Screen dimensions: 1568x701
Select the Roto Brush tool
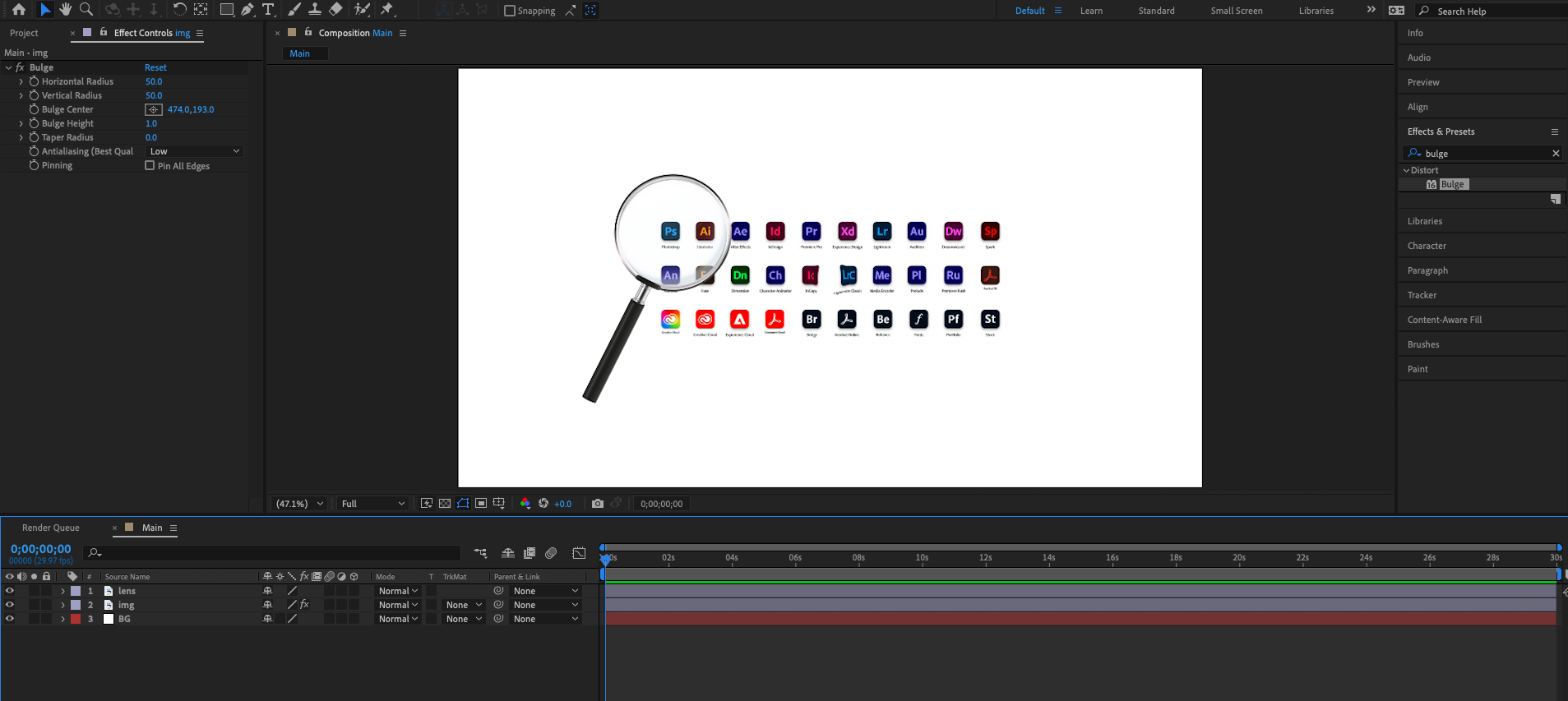(362, 10)
